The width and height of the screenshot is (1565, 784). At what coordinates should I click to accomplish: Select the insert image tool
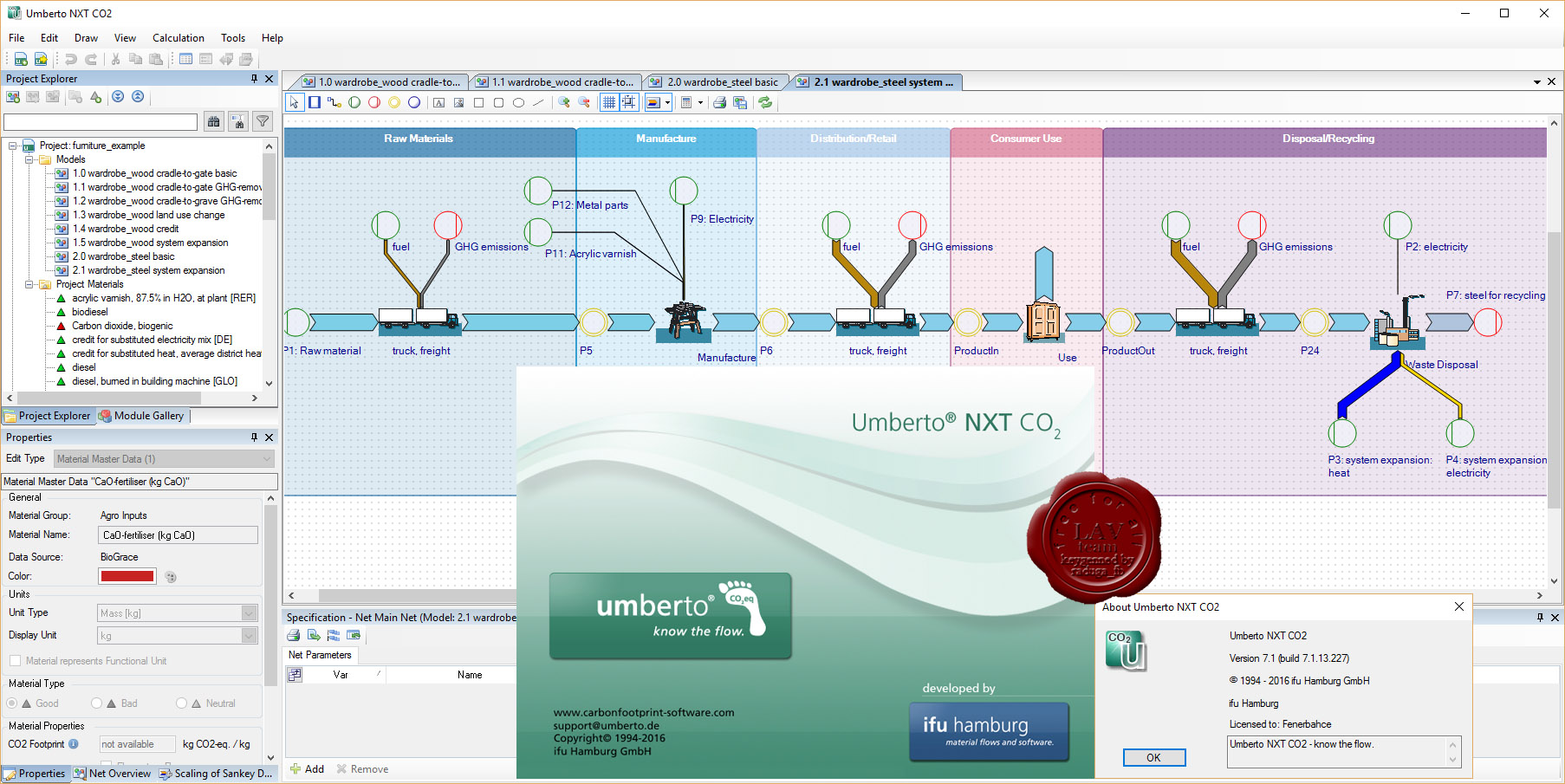pos(458,102)
